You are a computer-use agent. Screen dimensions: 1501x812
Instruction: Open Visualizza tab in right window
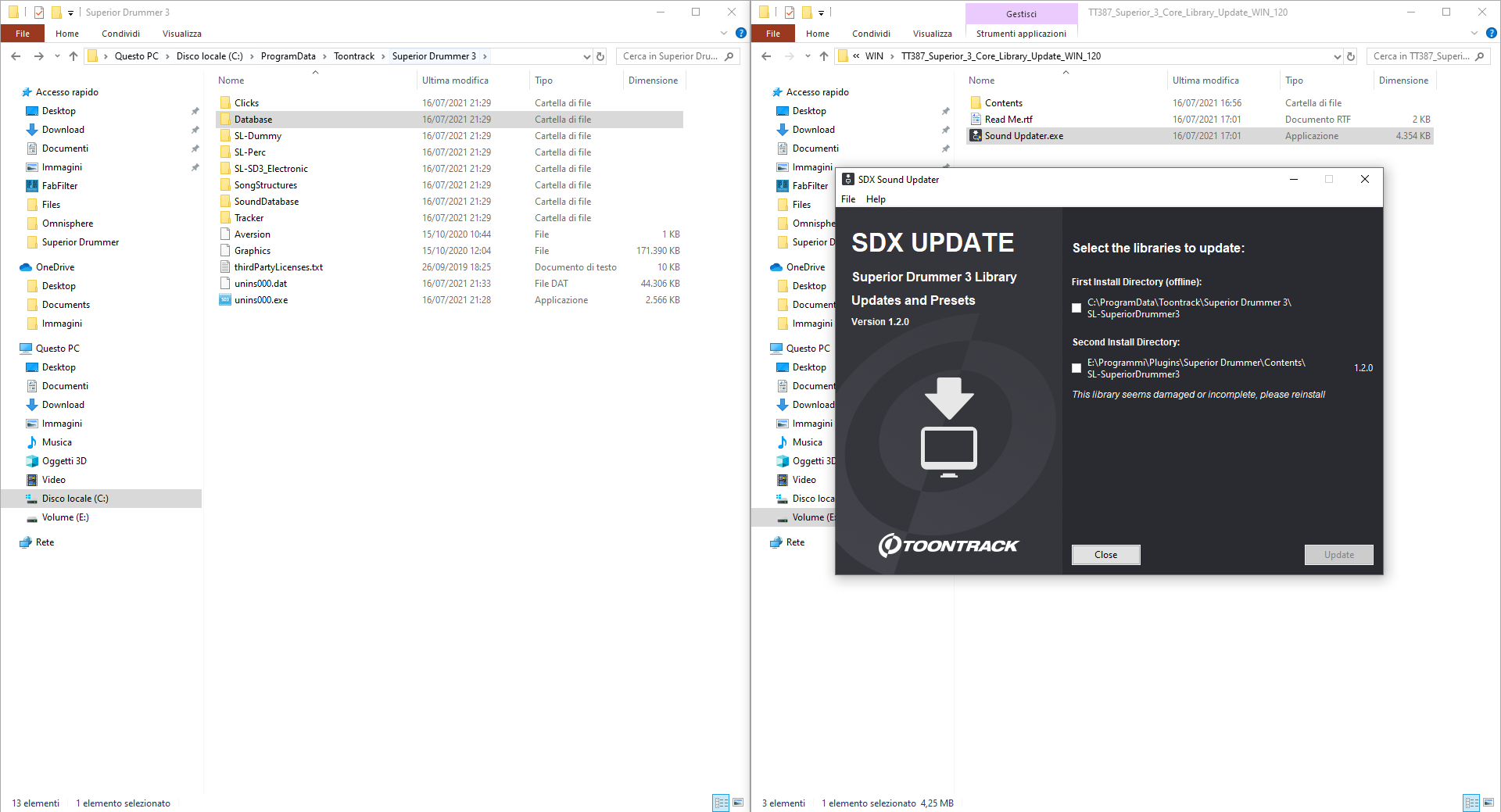pos(932,34)
